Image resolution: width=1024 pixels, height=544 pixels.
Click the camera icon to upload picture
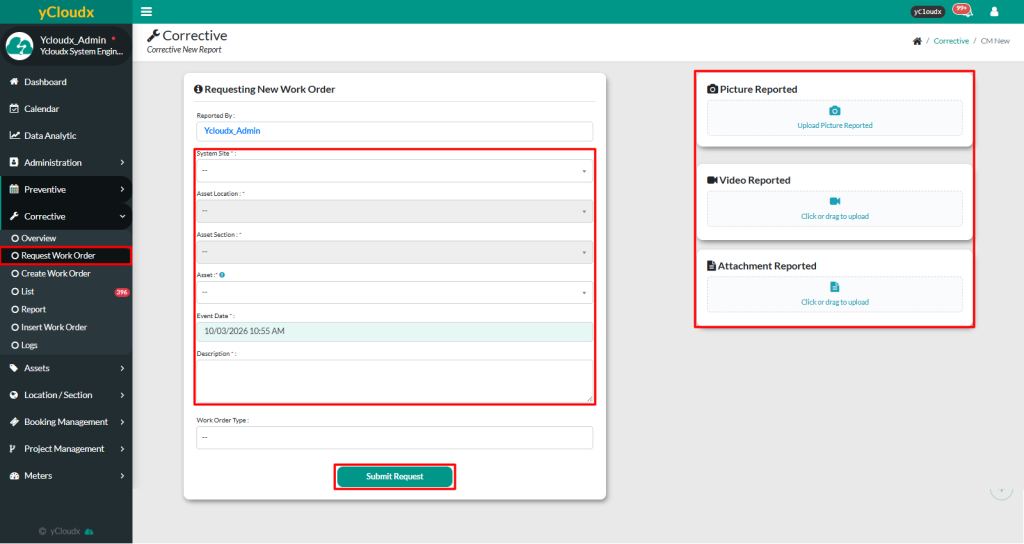(x=835, y=111)
